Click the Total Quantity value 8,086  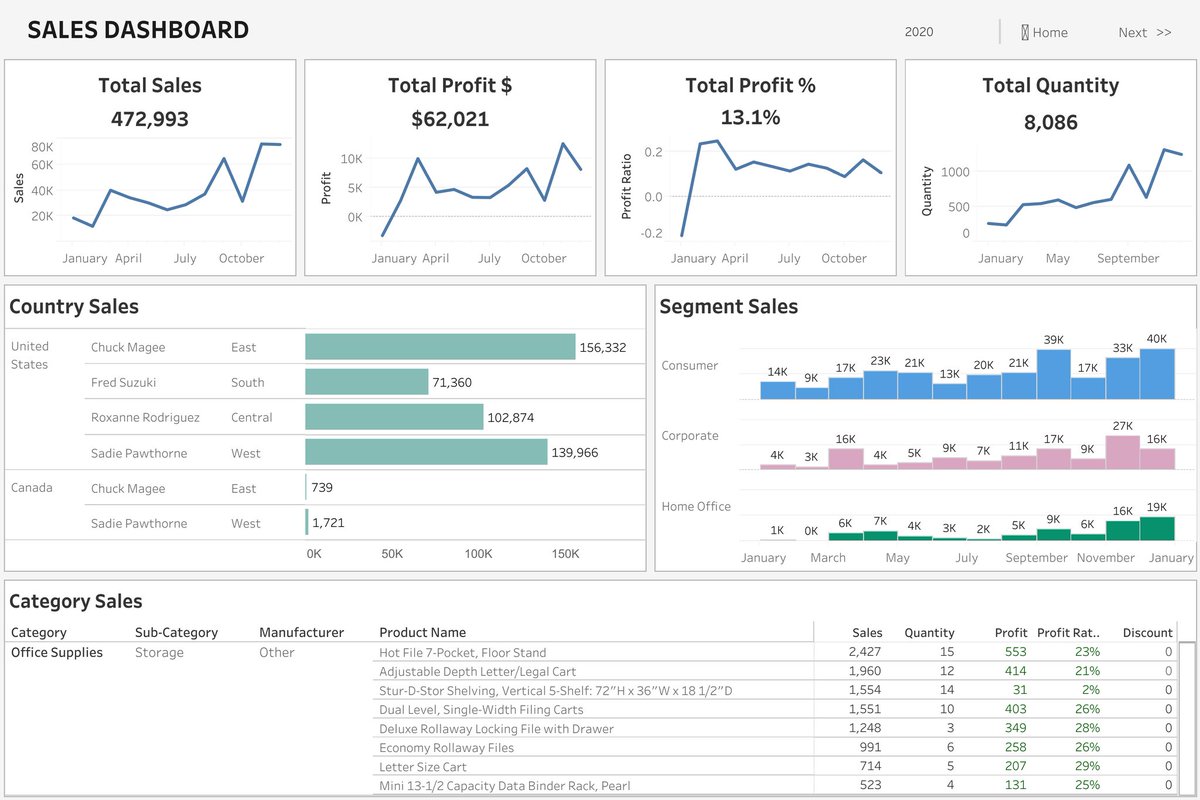tap(1050, 122)
